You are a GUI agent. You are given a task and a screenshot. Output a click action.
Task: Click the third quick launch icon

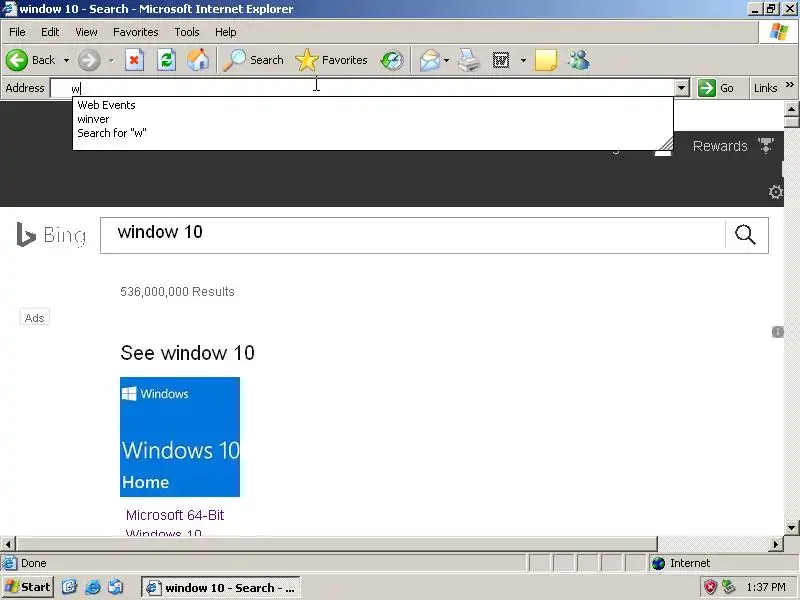[x=115, y=587]
